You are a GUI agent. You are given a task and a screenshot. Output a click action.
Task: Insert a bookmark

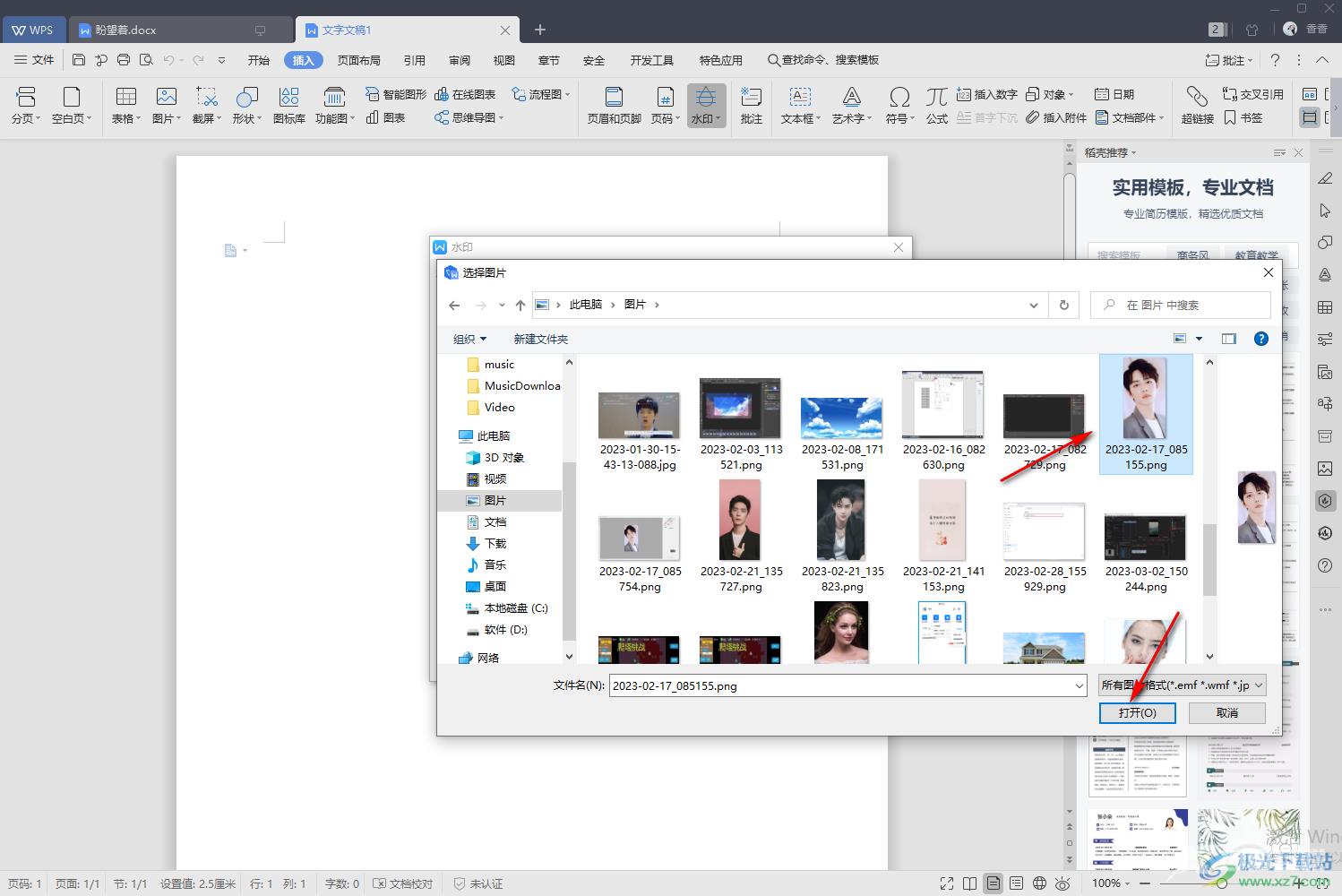pyautogui.click(x=1243, y=117)
